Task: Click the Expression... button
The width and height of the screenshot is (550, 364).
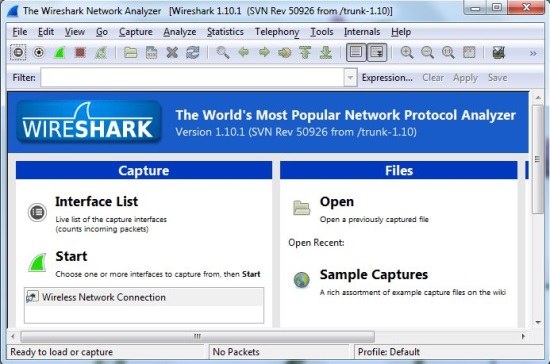Action: pyautogui.click(x=387, y=77)
